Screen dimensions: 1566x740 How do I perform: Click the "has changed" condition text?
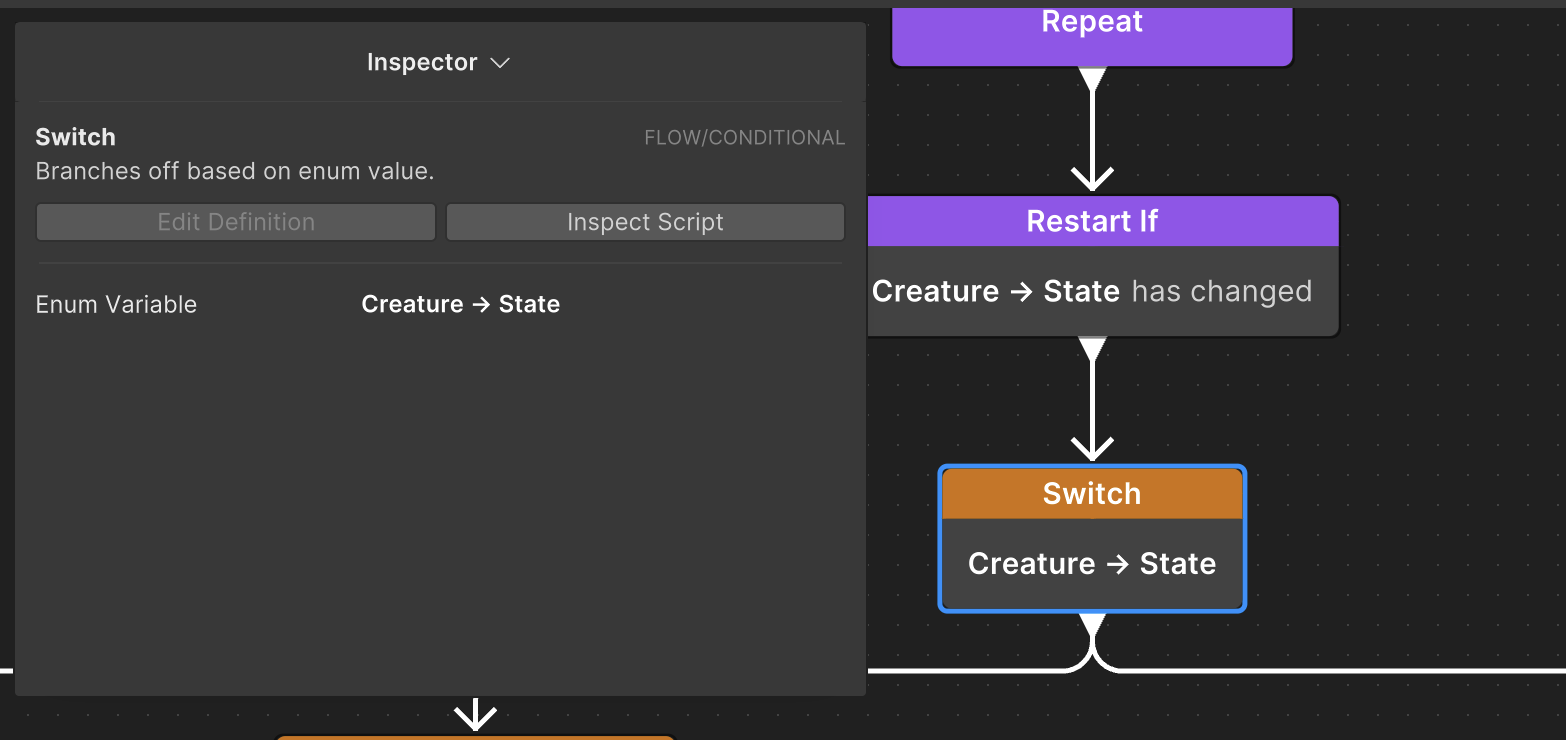(1221, 291)
